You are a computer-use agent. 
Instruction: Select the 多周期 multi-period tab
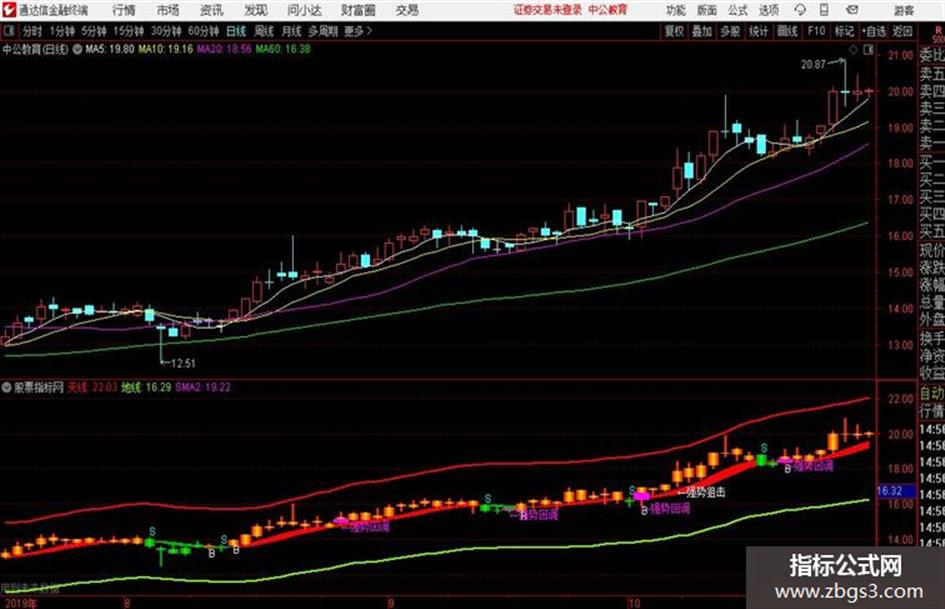point(322,31)
